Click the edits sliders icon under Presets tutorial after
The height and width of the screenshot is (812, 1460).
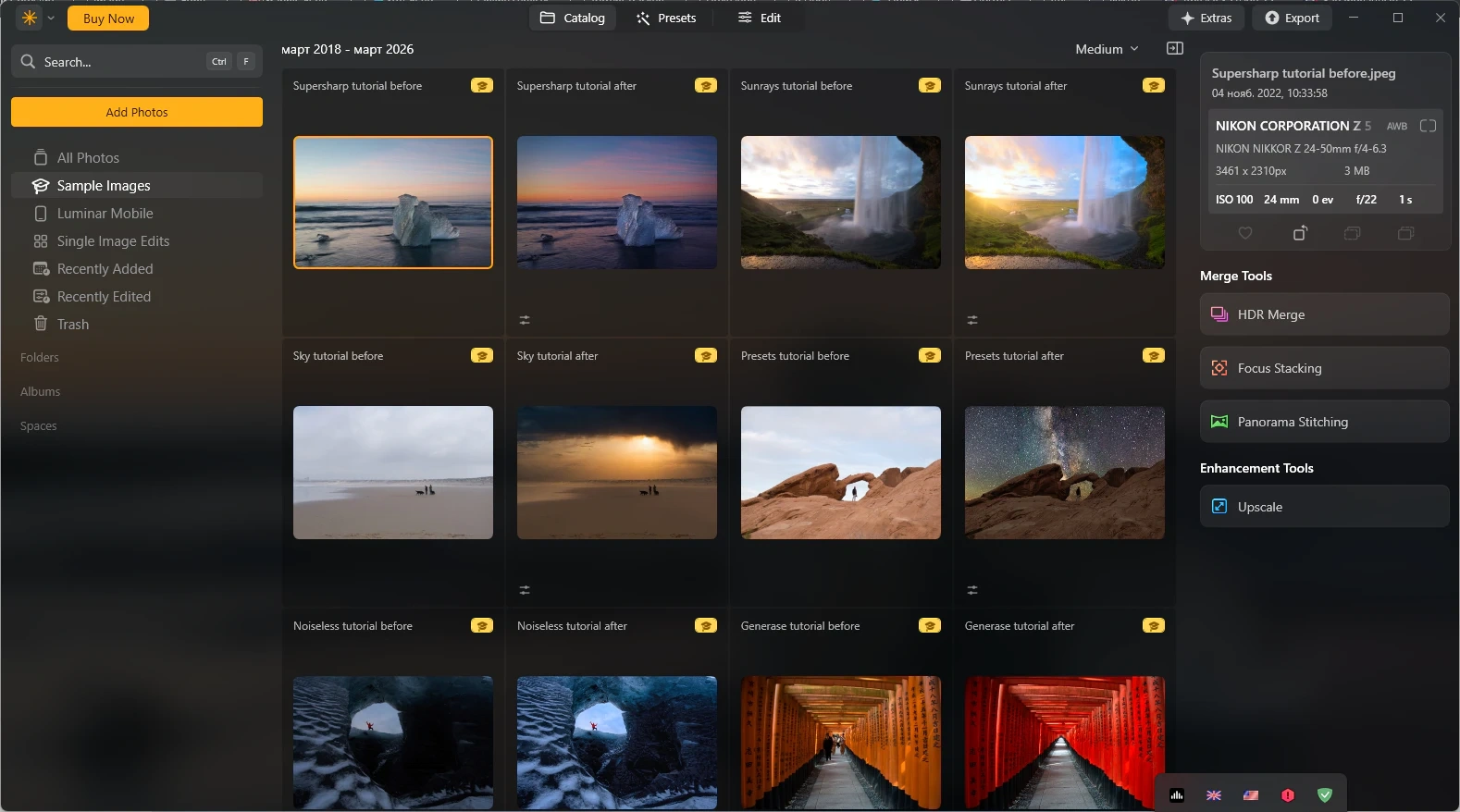click(x=972, y=590)
